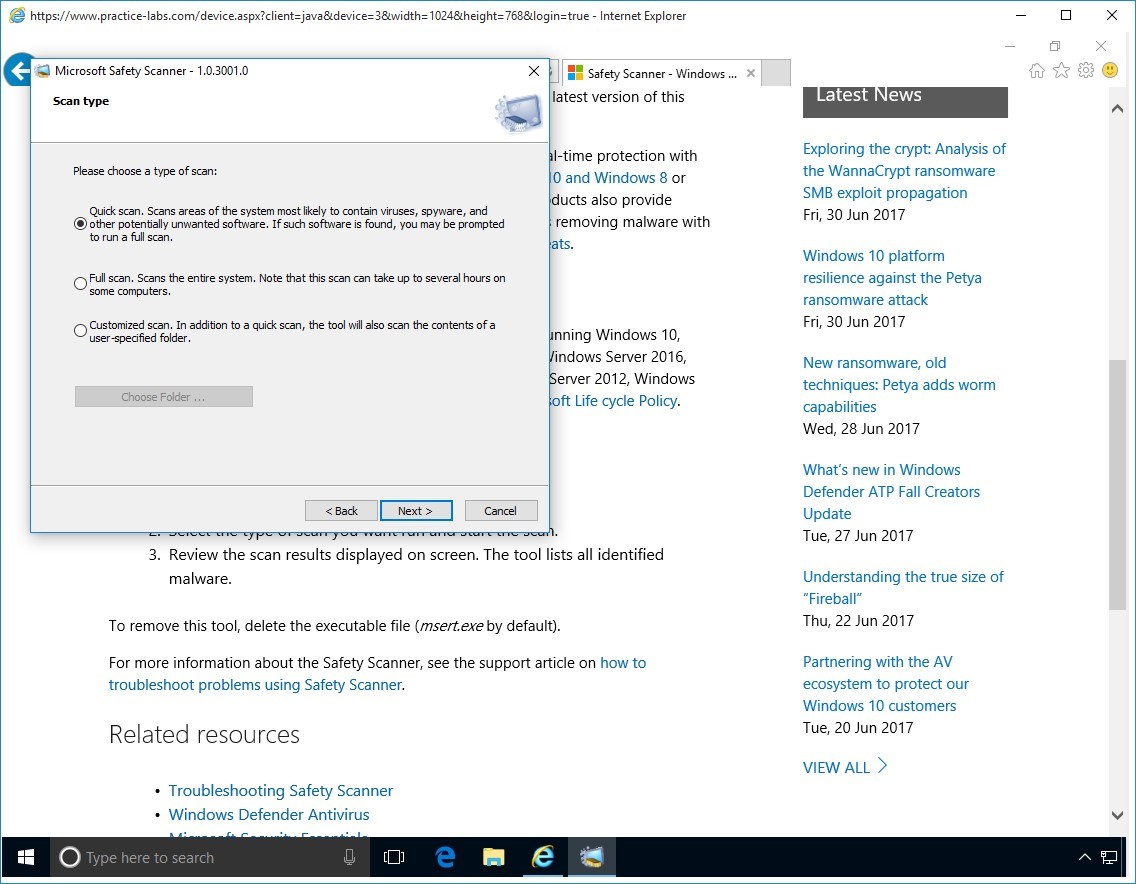1136x884 pixels.
Task: Open the network icon in system tray
Action: pos(1109,858)
